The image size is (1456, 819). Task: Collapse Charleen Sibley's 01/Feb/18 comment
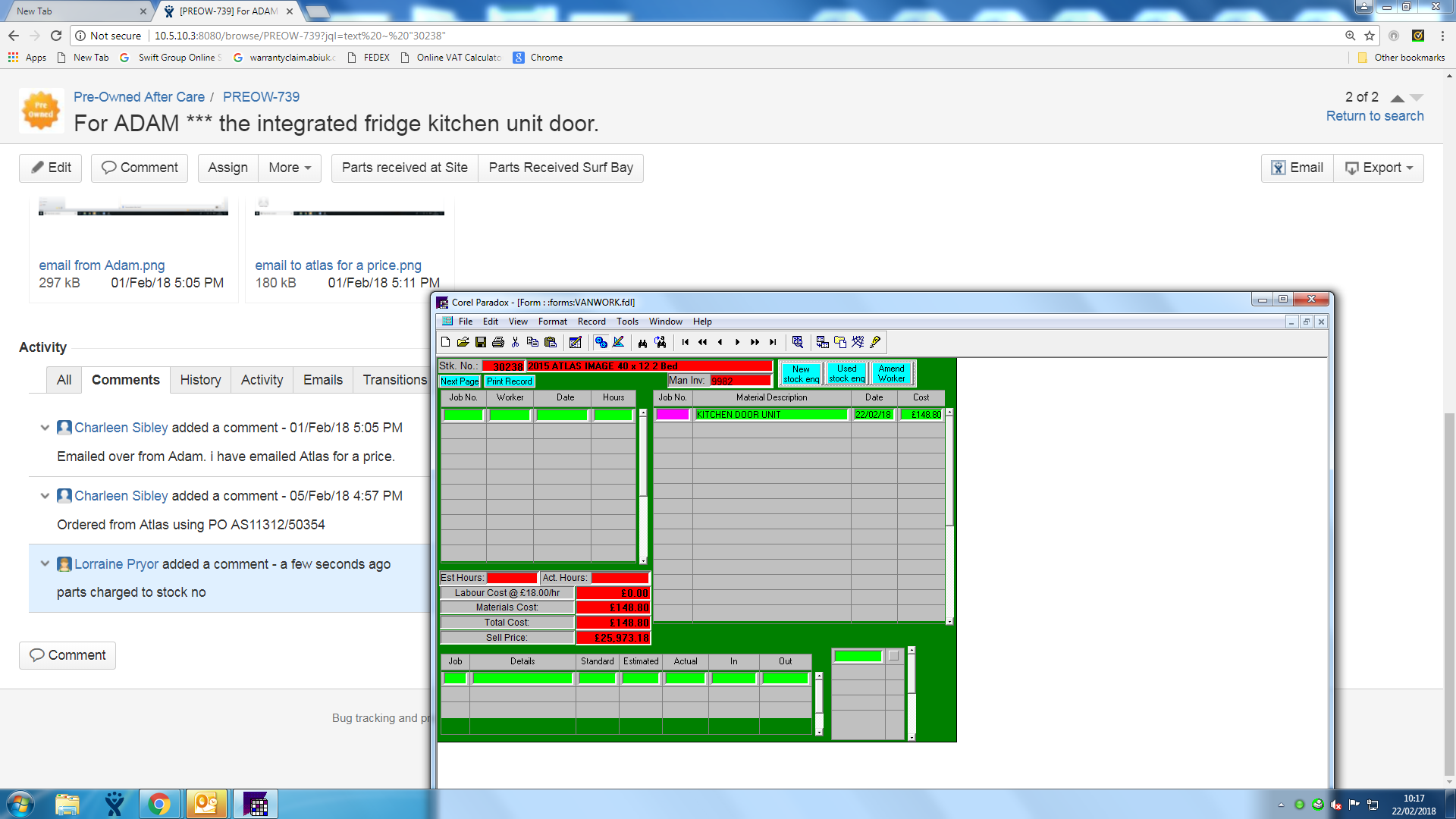pos(45,428)
